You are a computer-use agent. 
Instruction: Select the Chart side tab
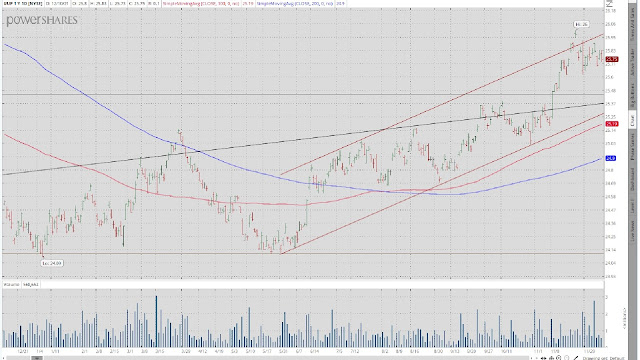(632, 120)
